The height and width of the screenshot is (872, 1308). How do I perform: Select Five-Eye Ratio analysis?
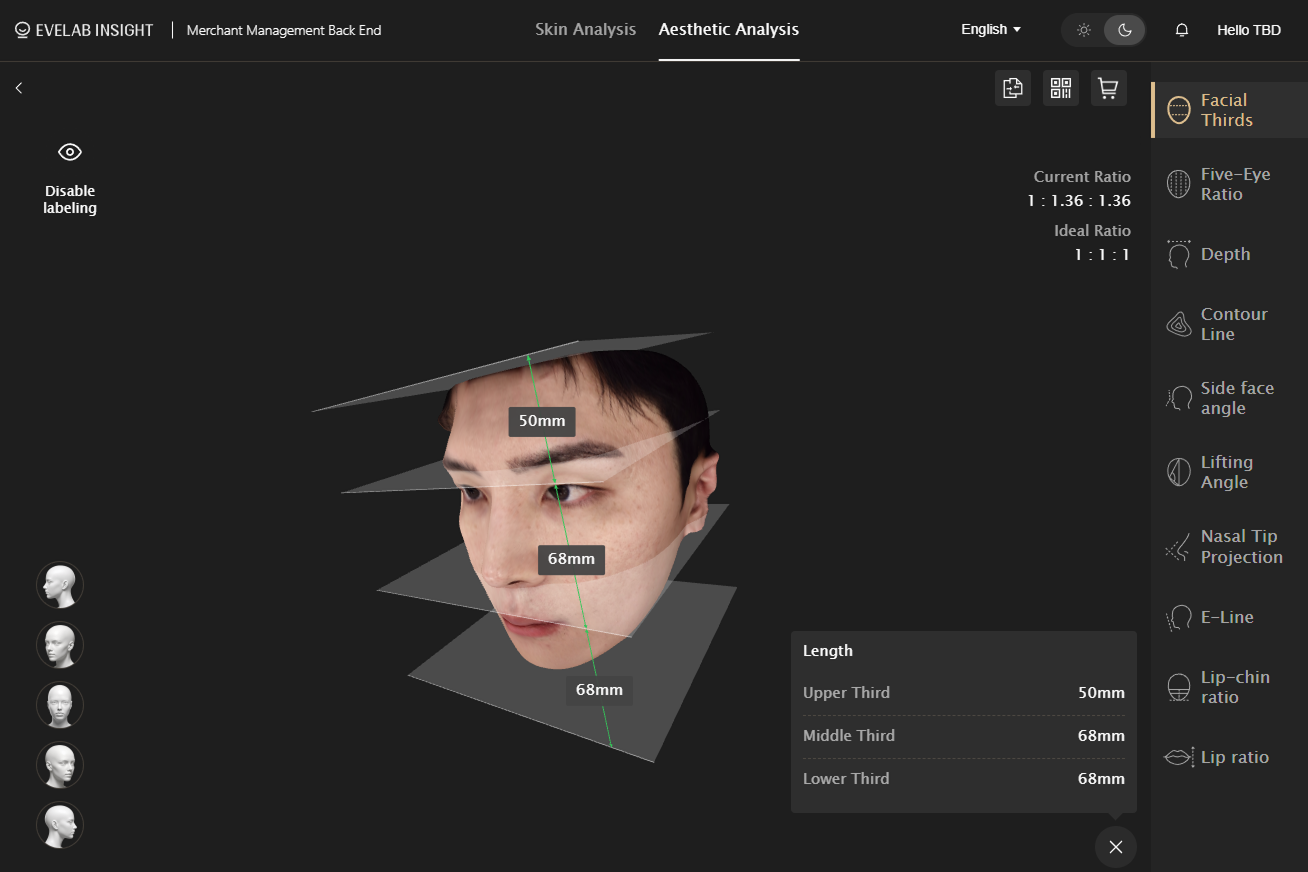(1229, 184)
